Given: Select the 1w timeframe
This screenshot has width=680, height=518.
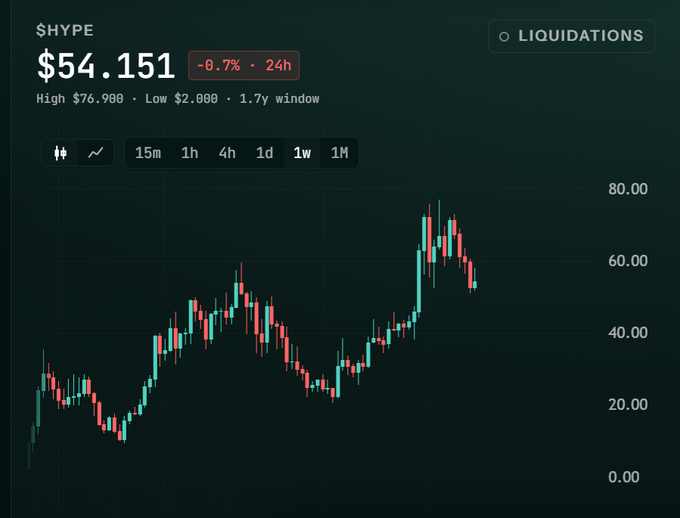Looking at the screenshot, I should click(x=302, y=153).
